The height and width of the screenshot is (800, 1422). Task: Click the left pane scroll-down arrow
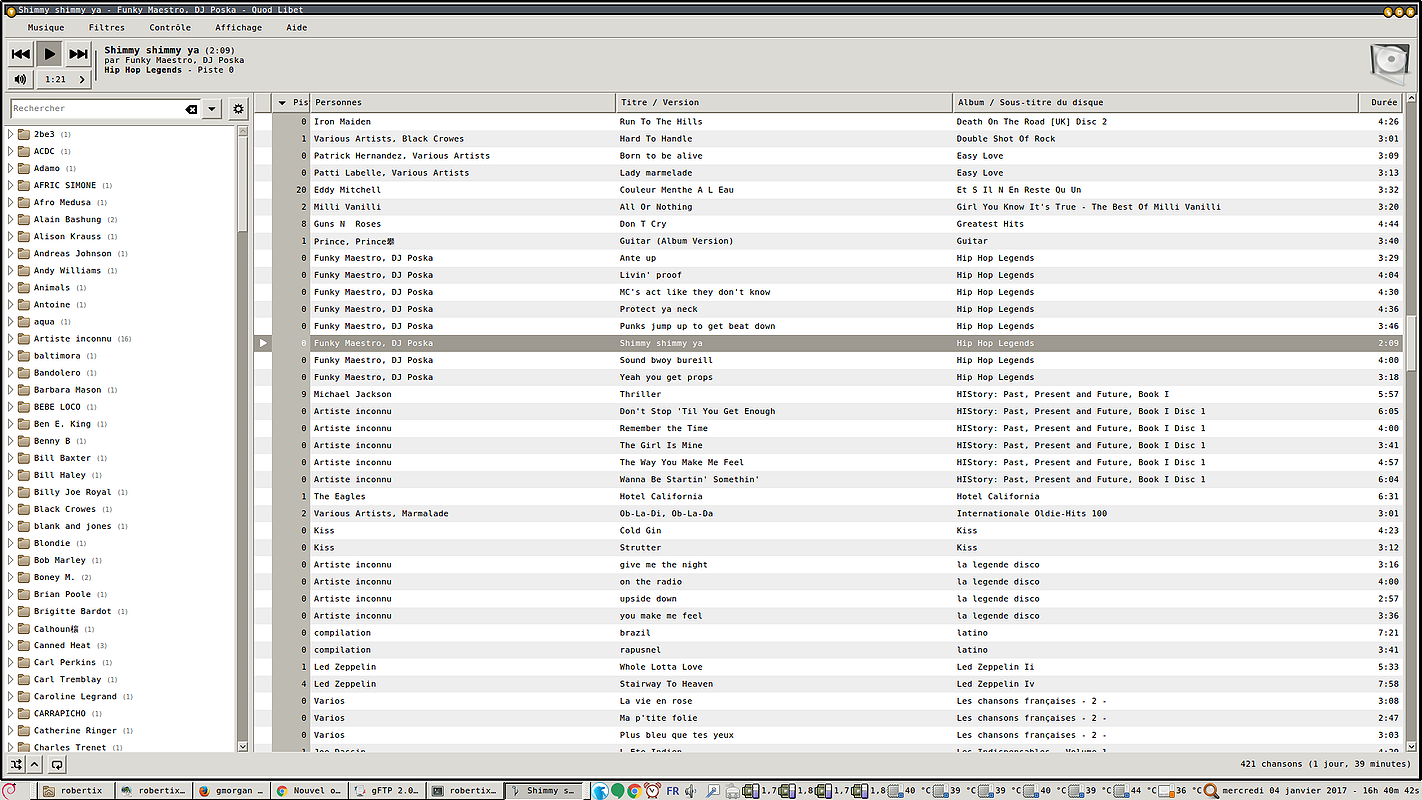click(x=243, y=746)
